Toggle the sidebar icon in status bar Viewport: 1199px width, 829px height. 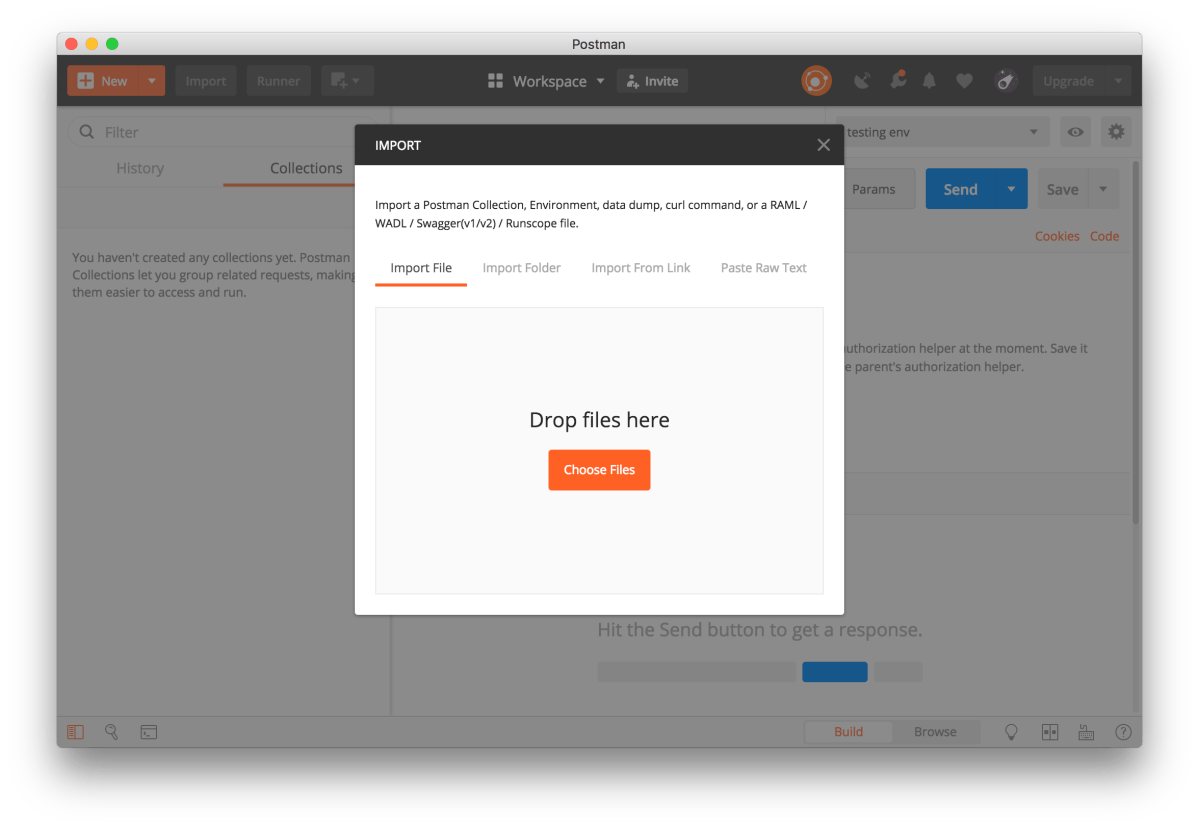(x=75, y=732)
